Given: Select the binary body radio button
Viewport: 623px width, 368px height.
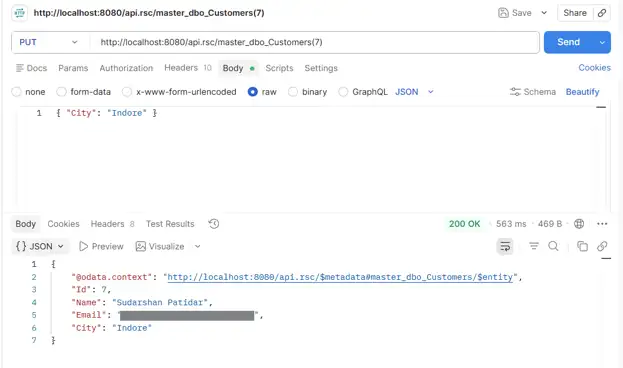Looking at the screenshot, I should [293, 92].
